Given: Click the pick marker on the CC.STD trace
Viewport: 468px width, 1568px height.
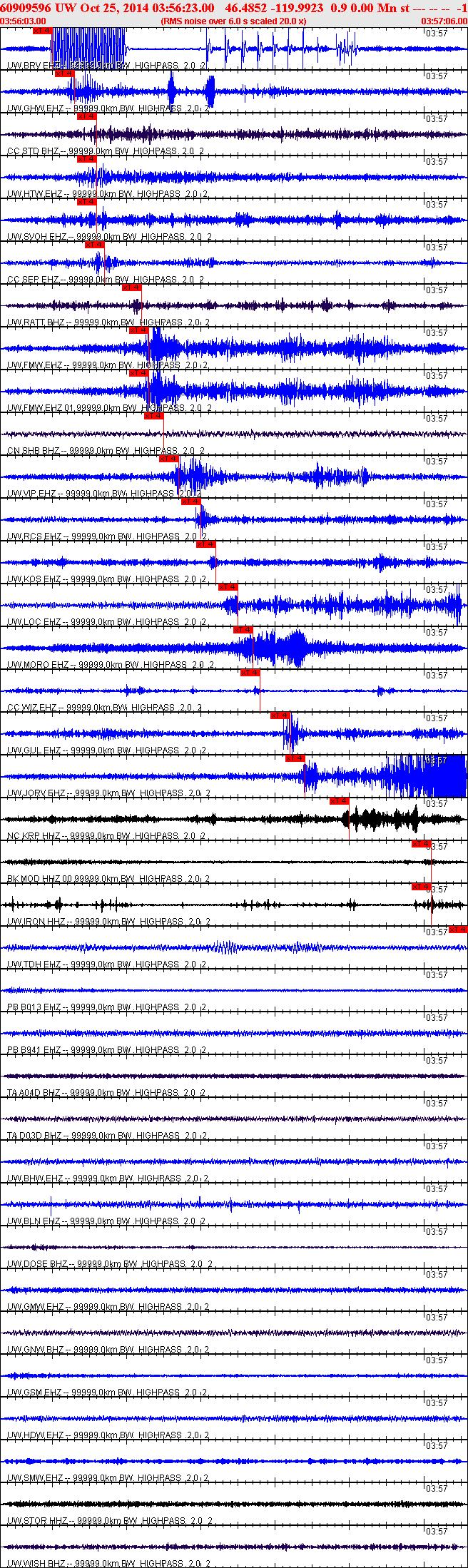Looking at the screenshot, I should click(86, 116).
